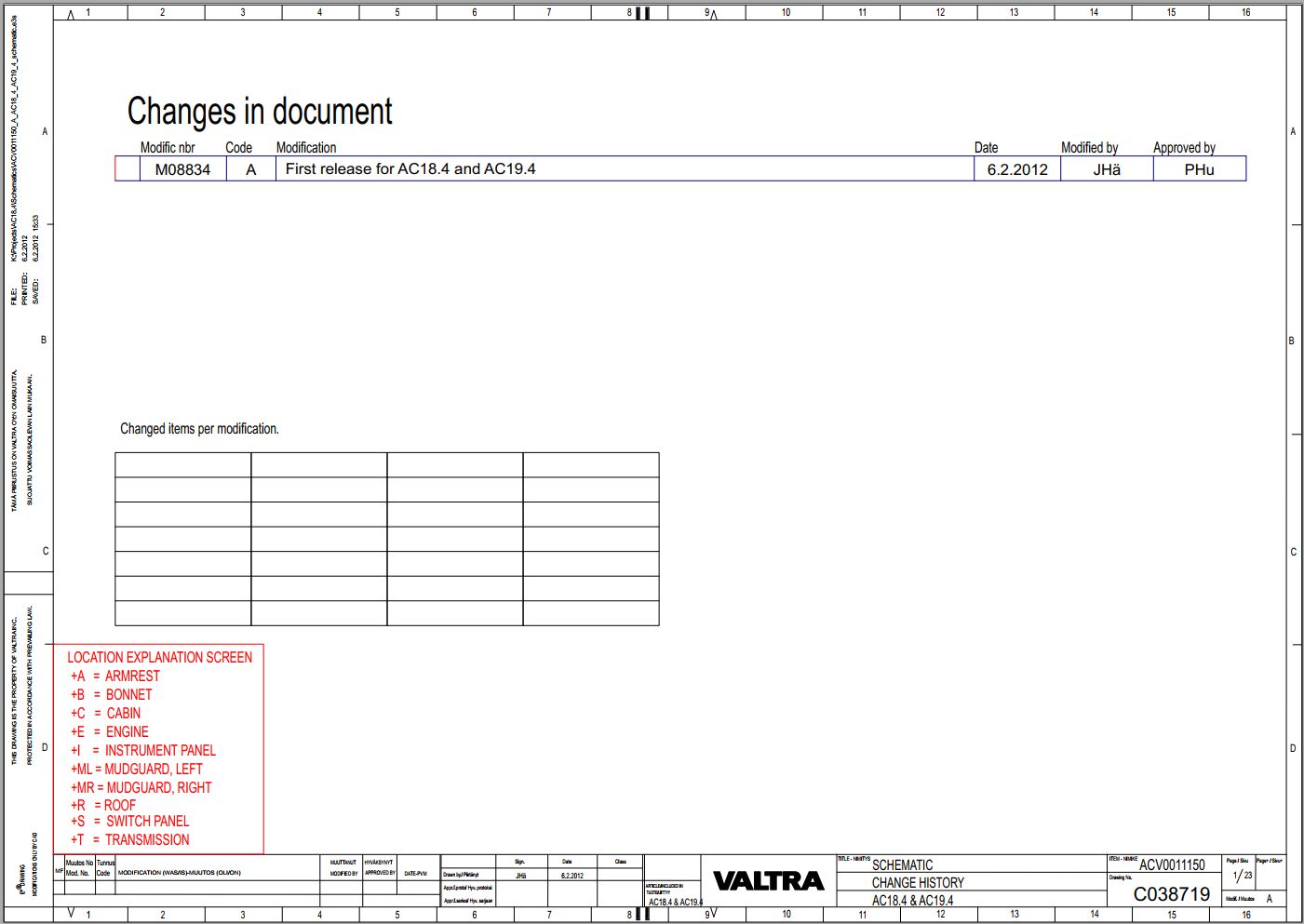Click "LOCATION EXPLANATION SCREEN" title
This screenshot has height=924, width=1304.
(159, 657)
